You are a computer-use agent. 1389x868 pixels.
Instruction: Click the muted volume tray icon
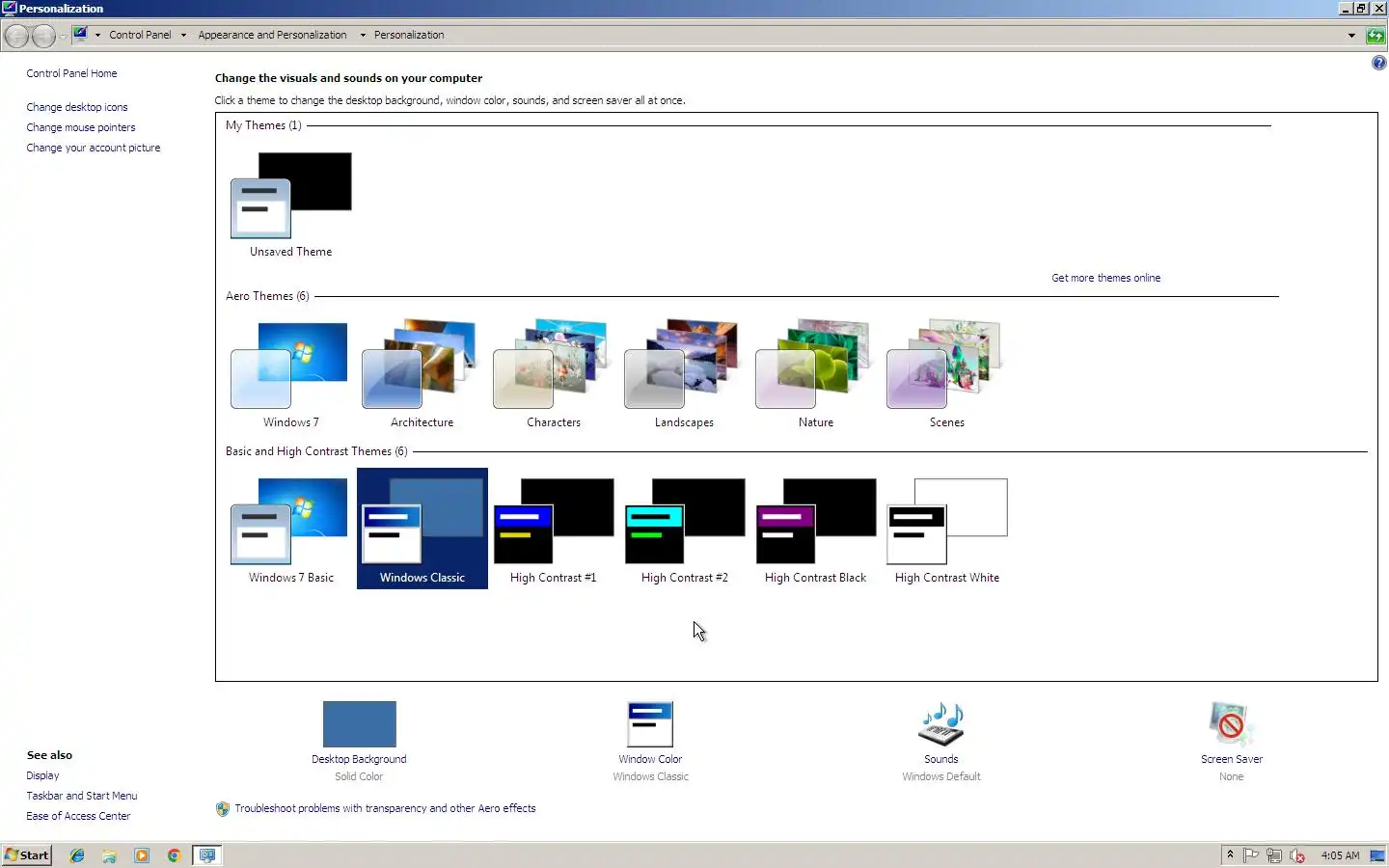pos(1297,855)
